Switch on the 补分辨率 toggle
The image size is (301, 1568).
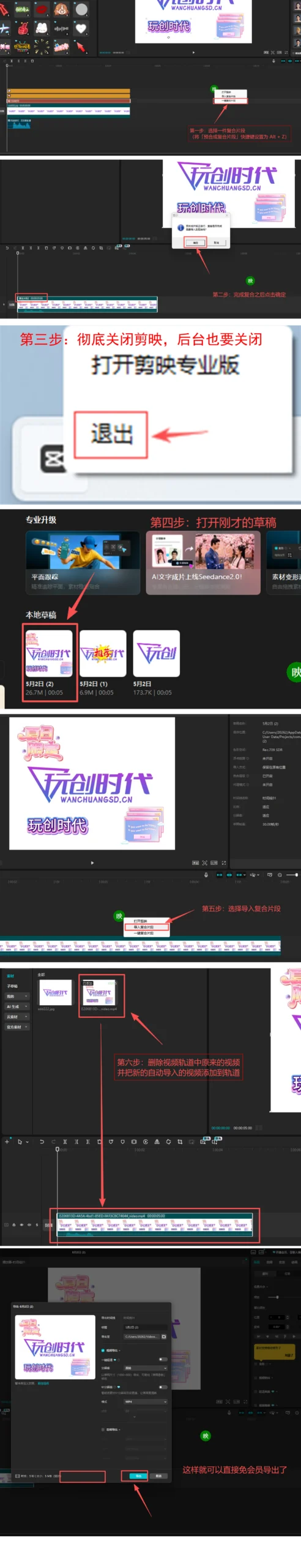163,1387
